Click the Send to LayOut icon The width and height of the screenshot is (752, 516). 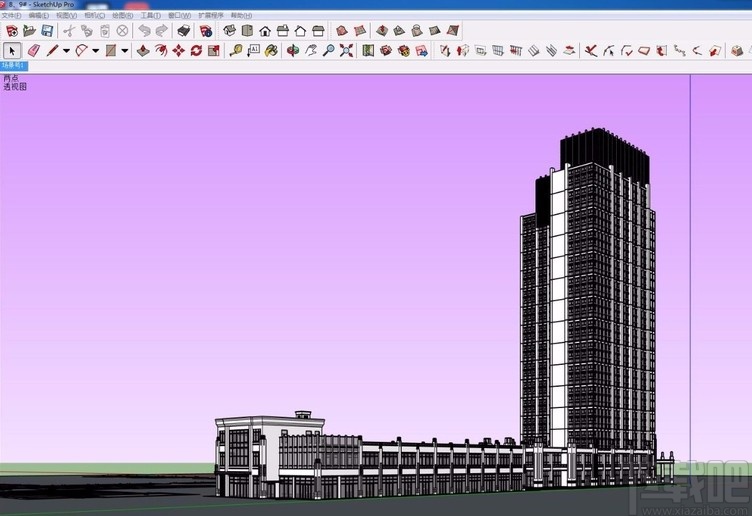coord(422,50)
